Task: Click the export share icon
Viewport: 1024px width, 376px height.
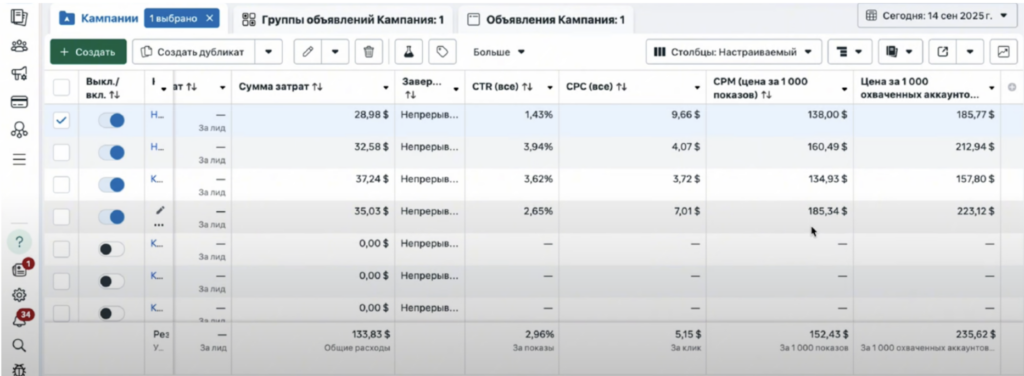Action: click(942, 52)
